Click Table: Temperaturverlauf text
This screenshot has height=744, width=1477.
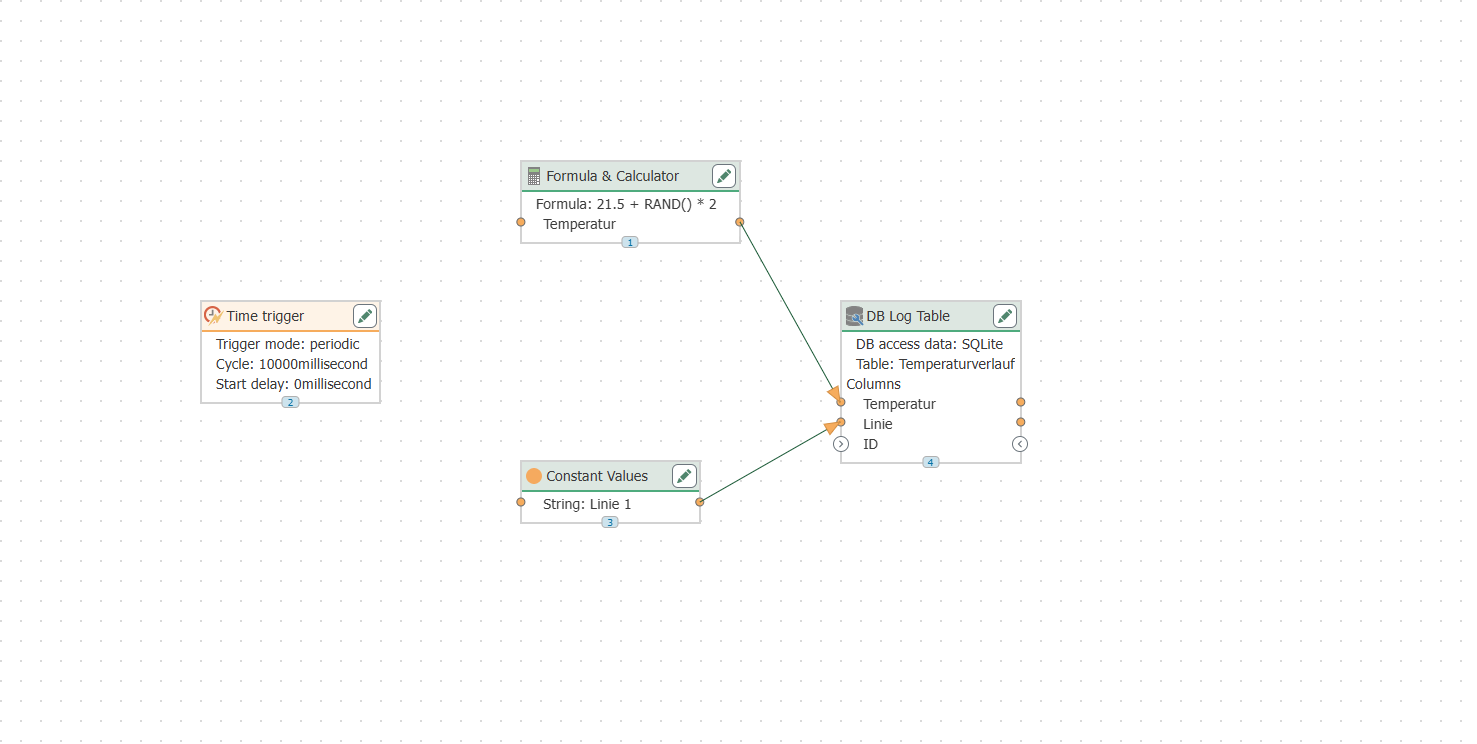935,364
